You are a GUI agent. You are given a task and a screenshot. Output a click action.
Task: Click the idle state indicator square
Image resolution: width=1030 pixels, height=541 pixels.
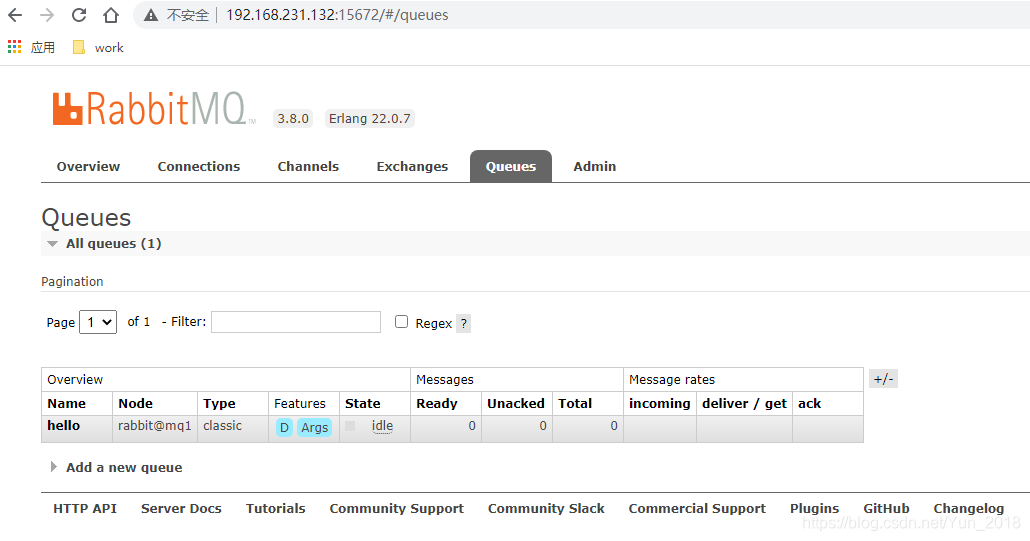click(350, 426)
